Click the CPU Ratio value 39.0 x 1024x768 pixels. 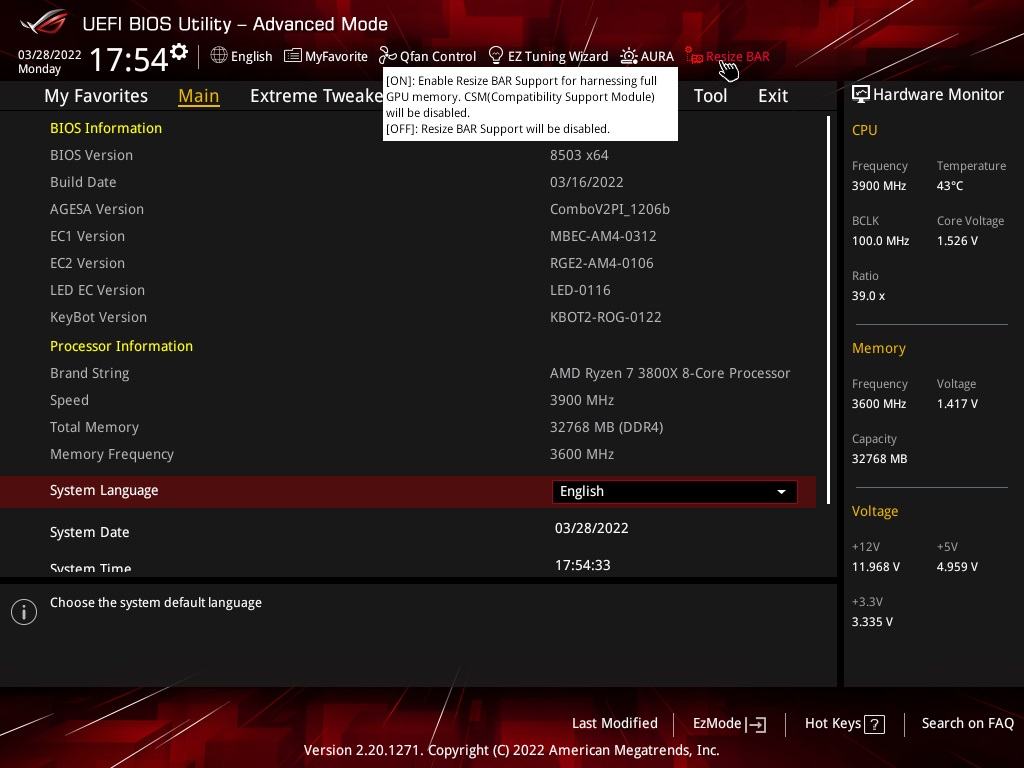tap(868, 296)
